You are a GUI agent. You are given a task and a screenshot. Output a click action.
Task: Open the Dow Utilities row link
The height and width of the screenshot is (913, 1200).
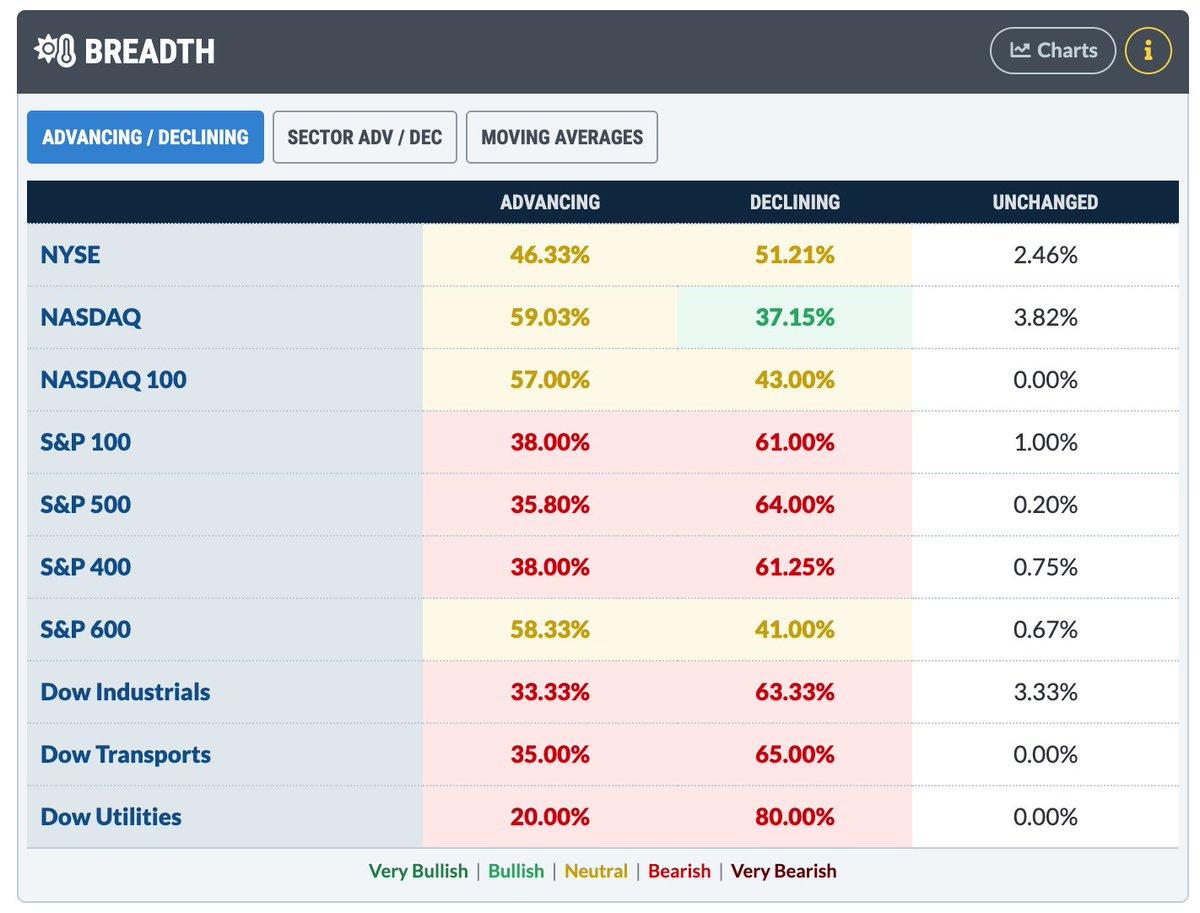coord(111,817)
